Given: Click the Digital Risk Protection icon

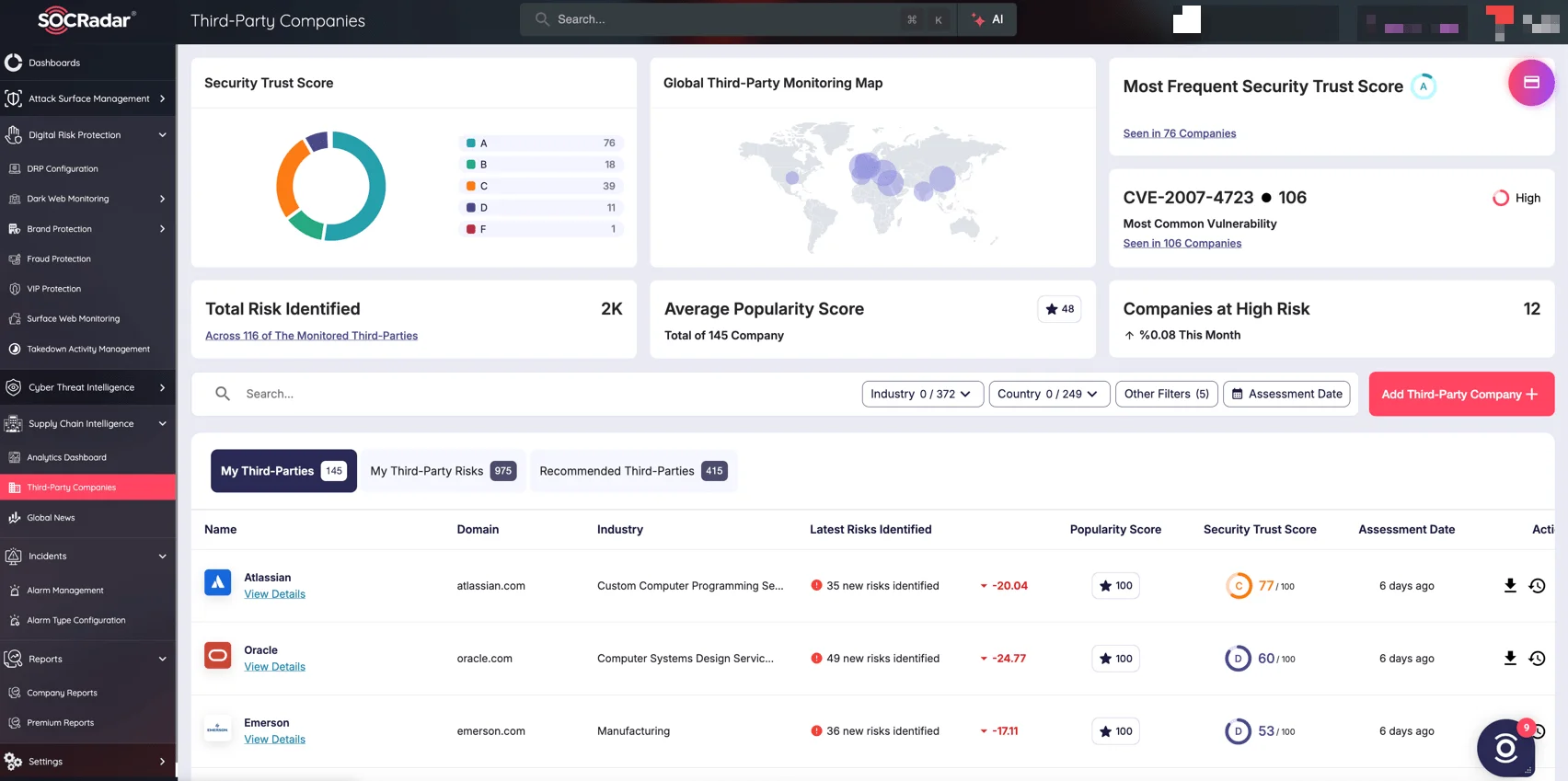Looking at the screenshot, I should (13, 134).
